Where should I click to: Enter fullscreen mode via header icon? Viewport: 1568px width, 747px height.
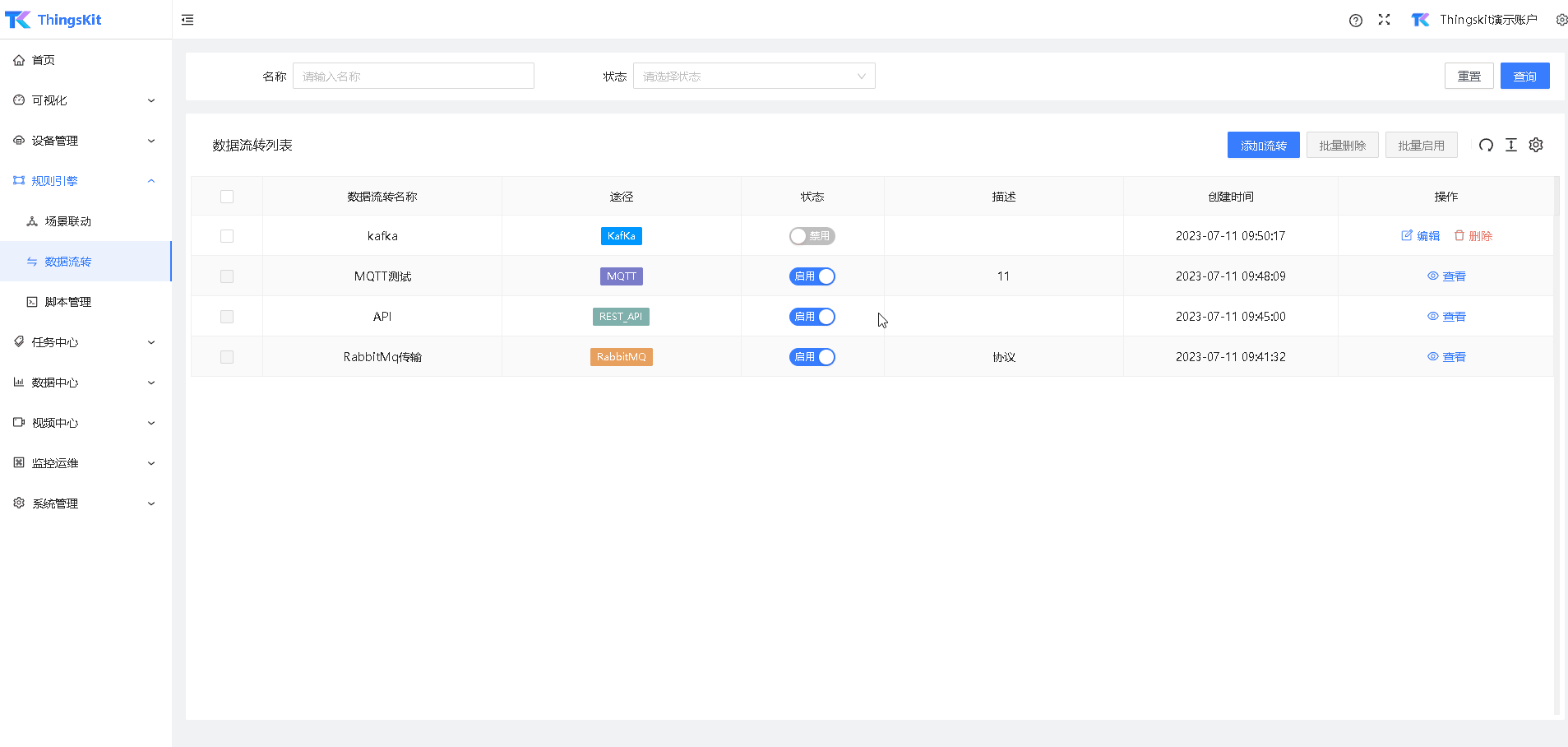pos(1384,20)
